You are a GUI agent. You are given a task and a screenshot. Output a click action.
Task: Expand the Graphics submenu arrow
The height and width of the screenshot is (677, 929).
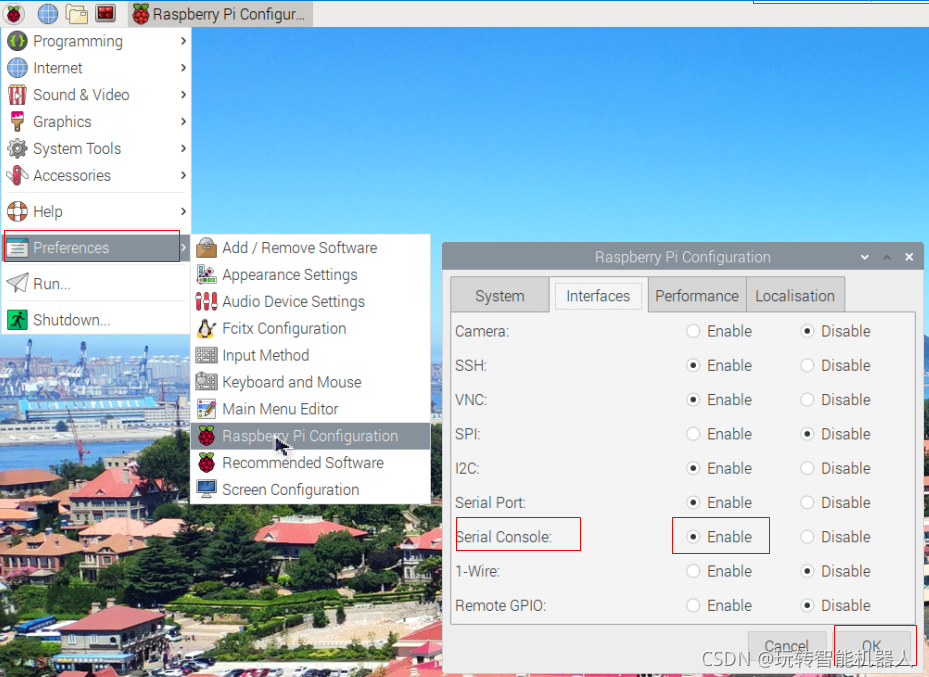click(183, 121)
